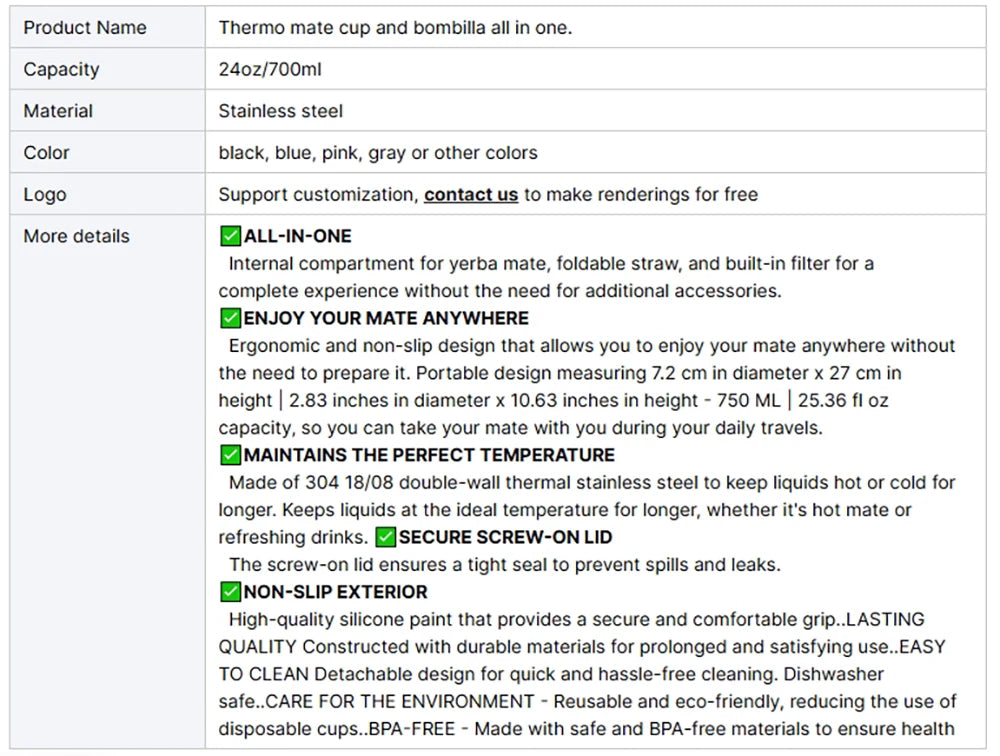
Task: Click the Thermo mate cup product name text
Action: point(395,27)
